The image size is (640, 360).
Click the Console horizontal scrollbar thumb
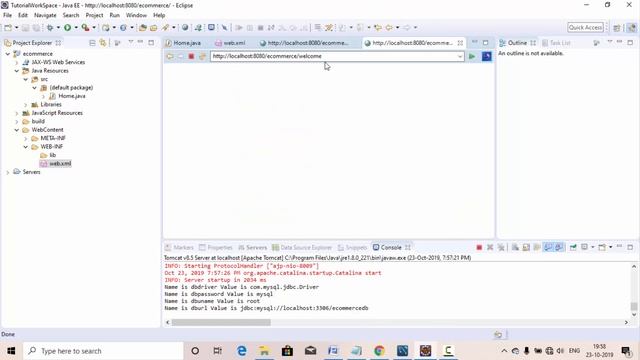click(x=221, y=322)
